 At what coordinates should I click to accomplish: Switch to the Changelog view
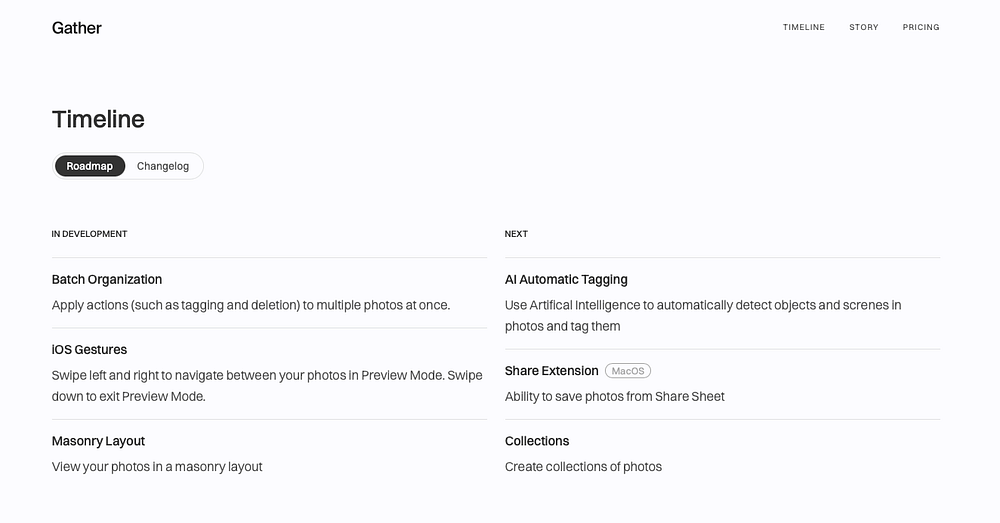tap(163, 166)
